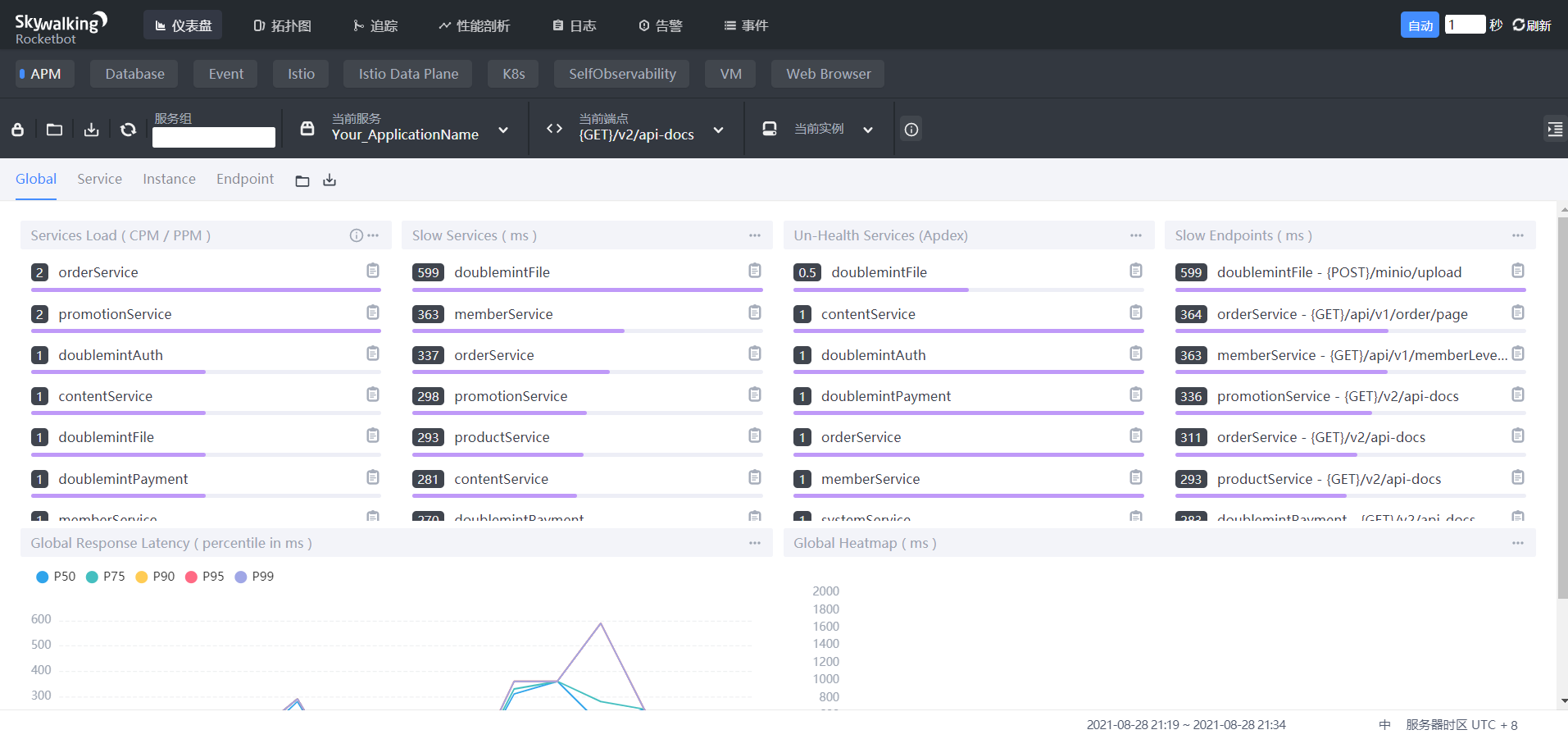Switch to the Endpoint tab
Image resolution: width=1568 pixels, height=739 pixels.
[x=245, y=180]
